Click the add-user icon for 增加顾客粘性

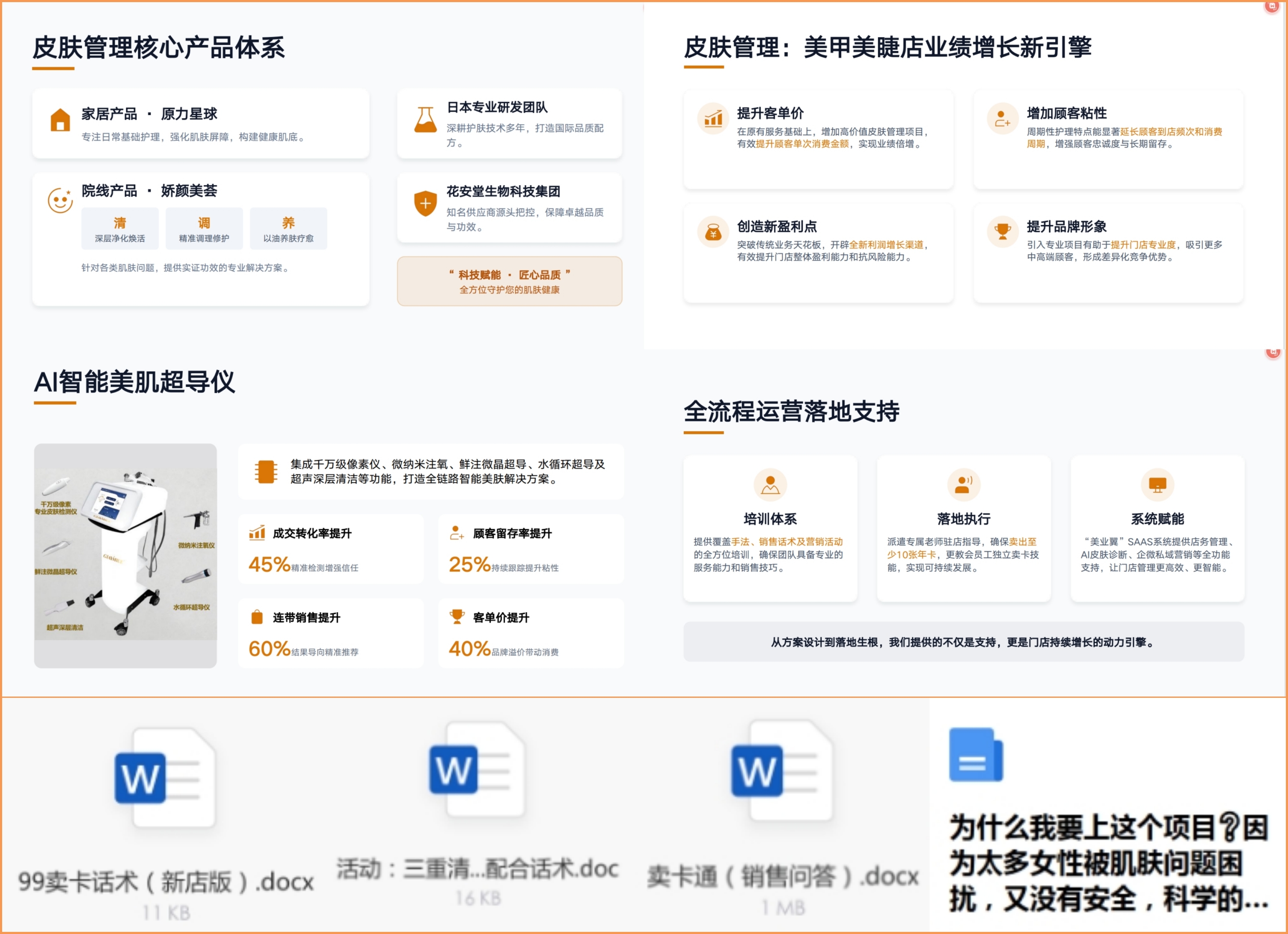[1002, 119]
